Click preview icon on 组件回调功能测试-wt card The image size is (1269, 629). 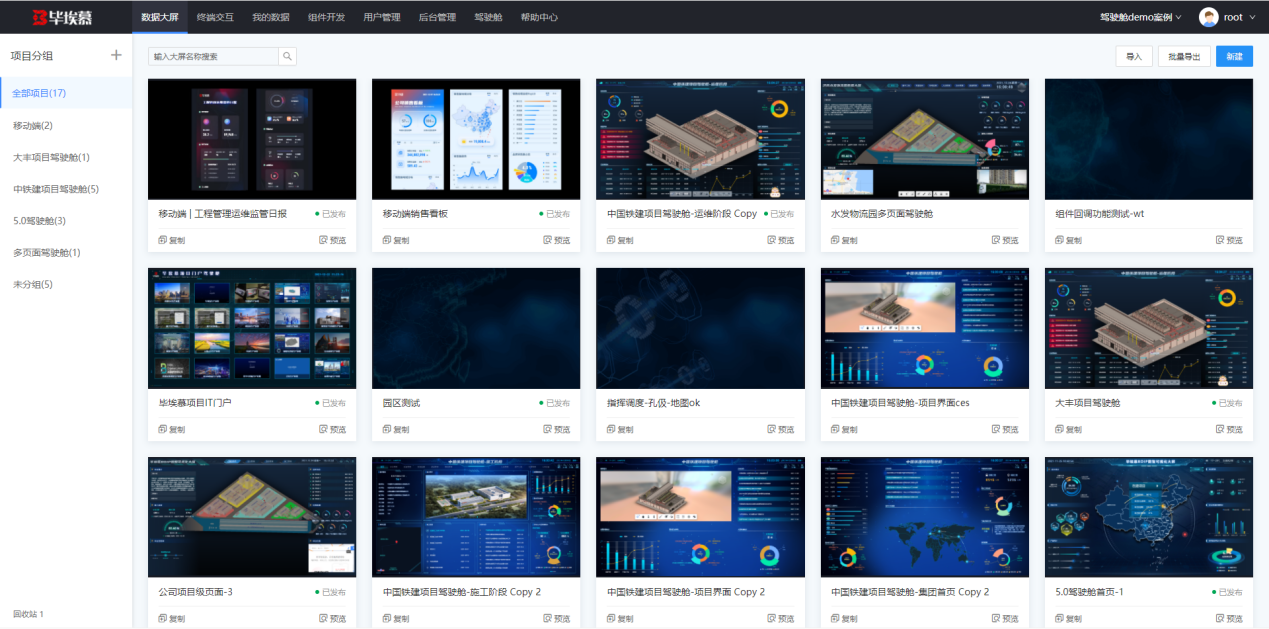(1220, 240)
